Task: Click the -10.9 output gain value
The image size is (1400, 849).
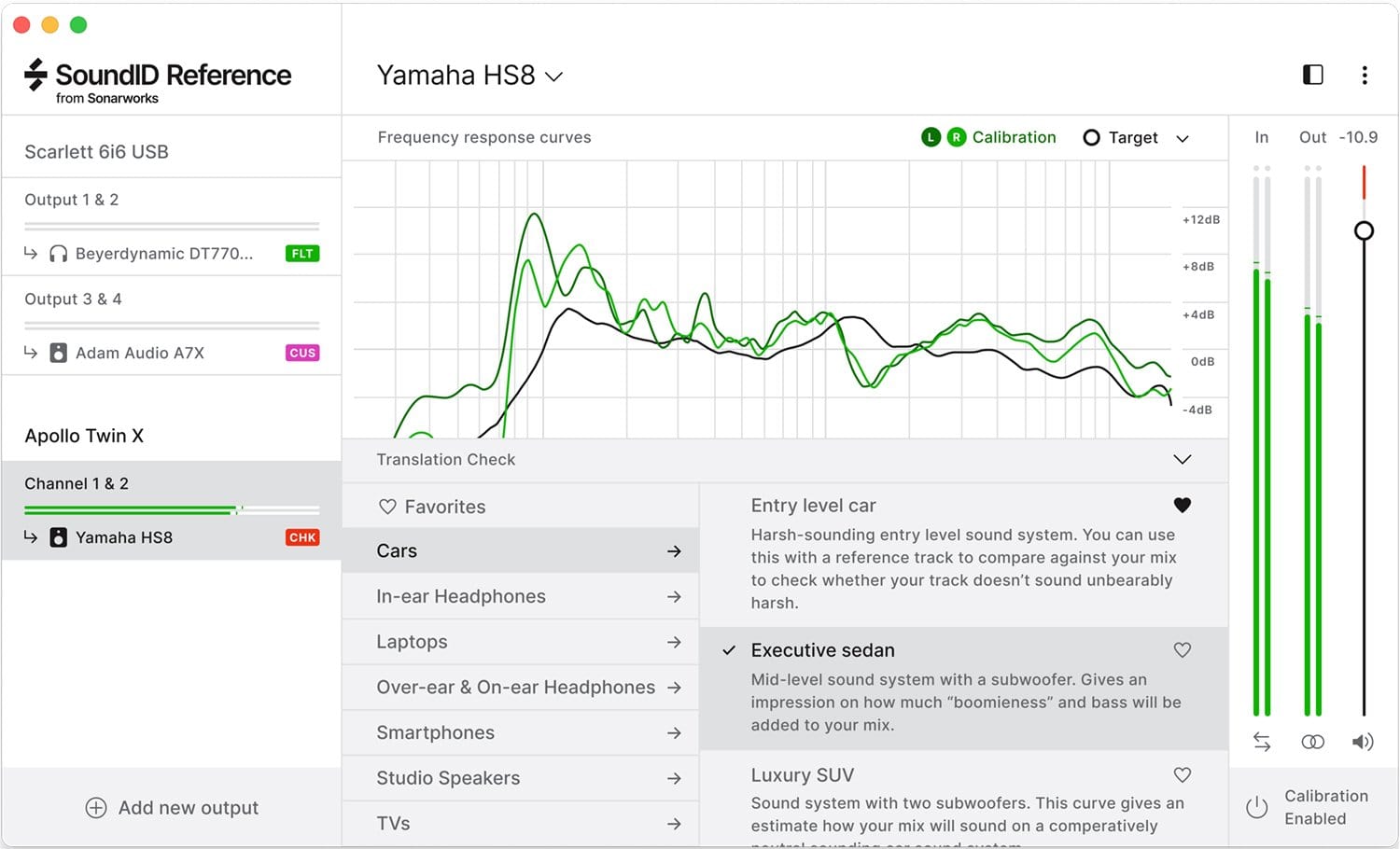Action: 1358,137
